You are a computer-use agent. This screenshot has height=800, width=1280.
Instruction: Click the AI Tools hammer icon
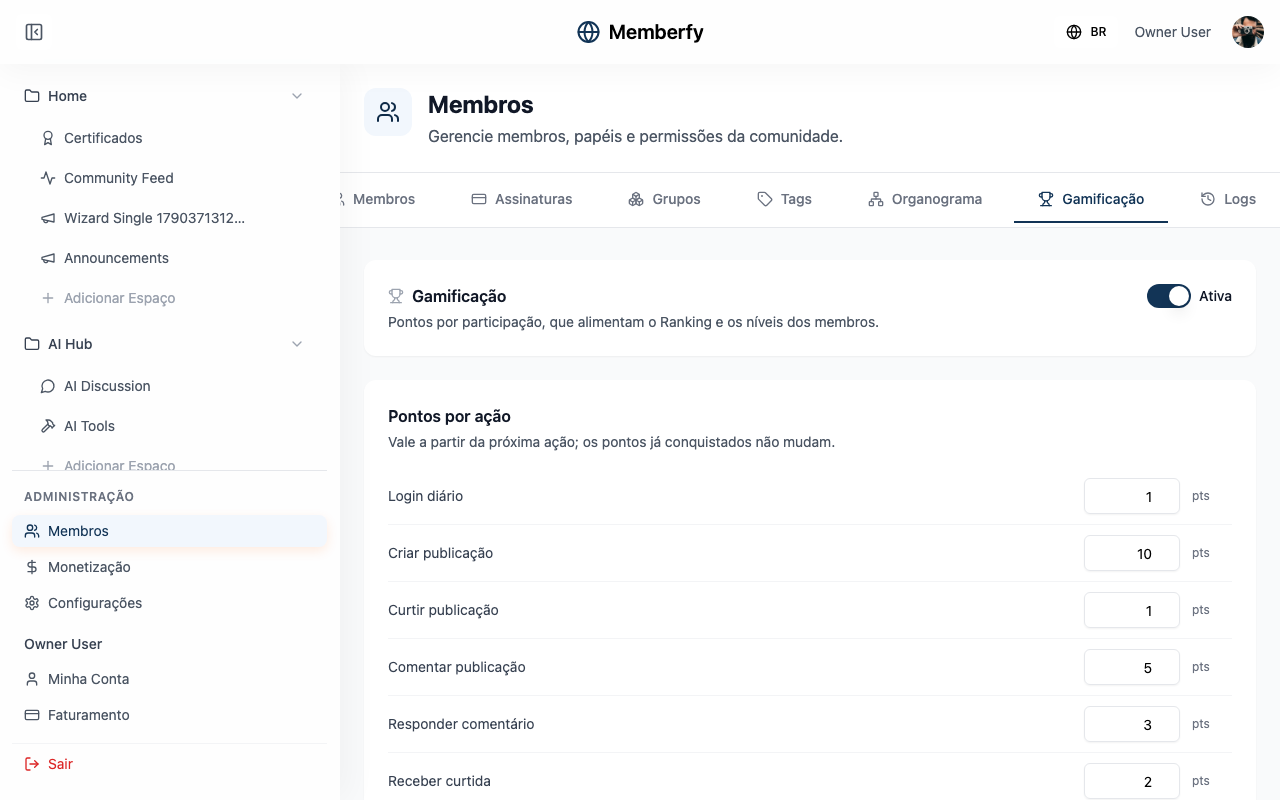(x=48, y=426)
